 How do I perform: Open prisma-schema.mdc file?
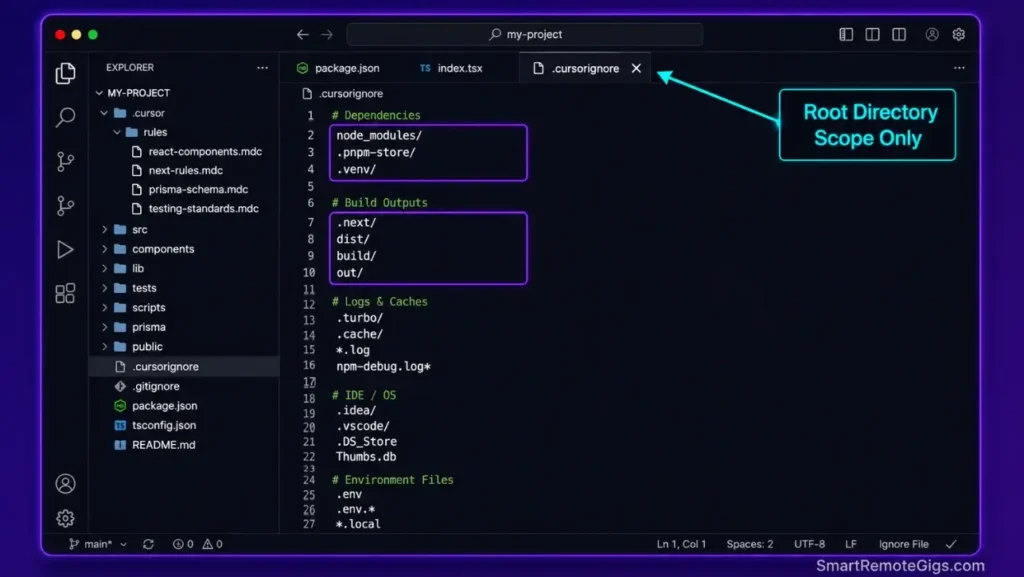click(x=198, y=189)
